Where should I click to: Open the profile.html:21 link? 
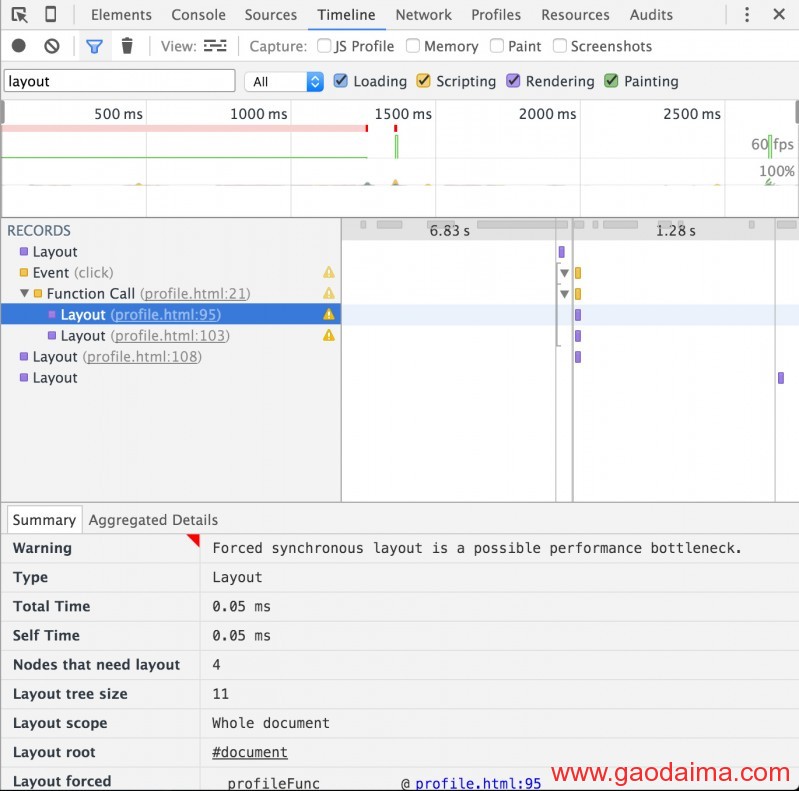click(x=195, y=294)
